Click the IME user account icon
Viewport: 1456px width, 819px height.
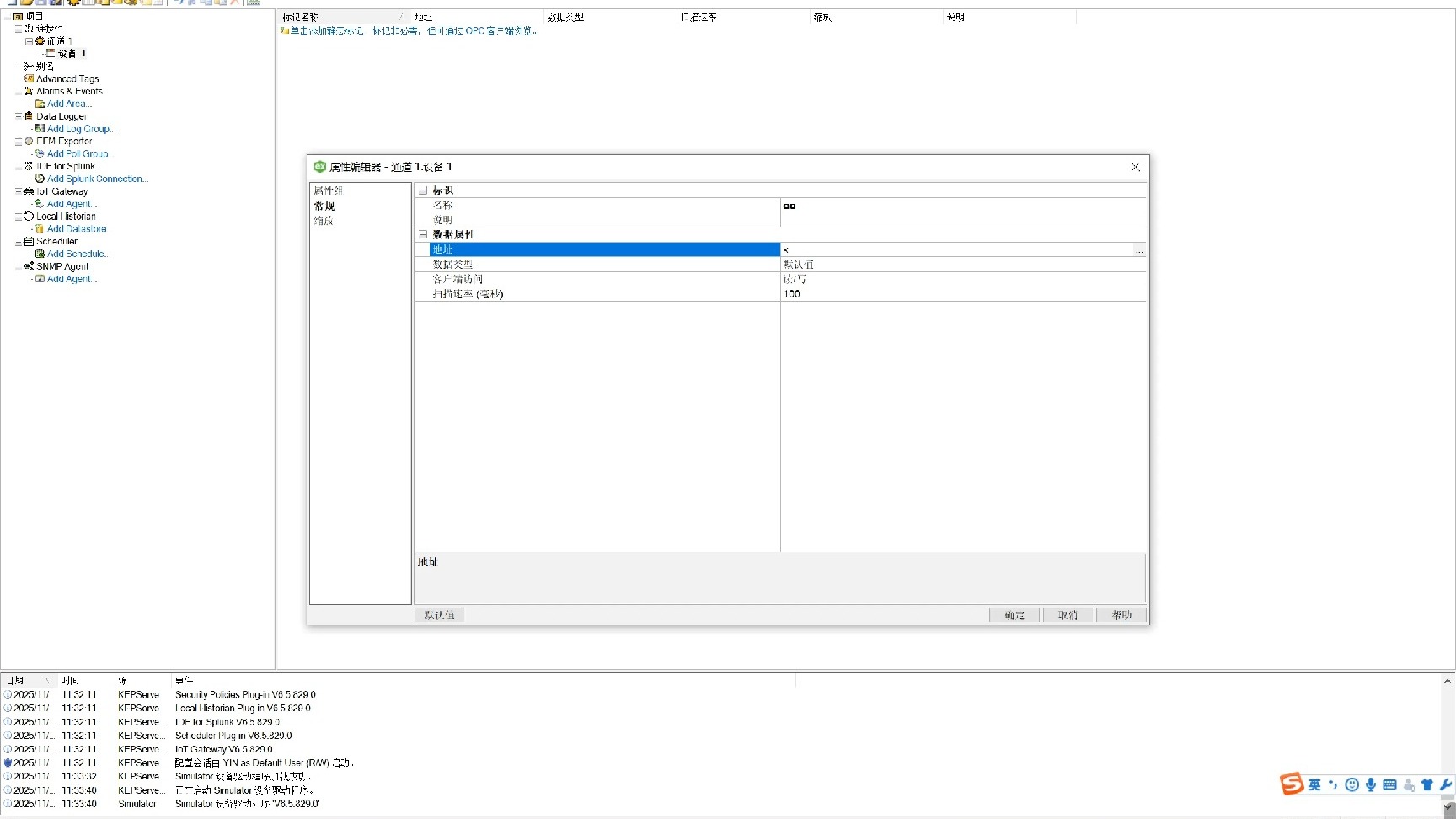click(1409, 785)
